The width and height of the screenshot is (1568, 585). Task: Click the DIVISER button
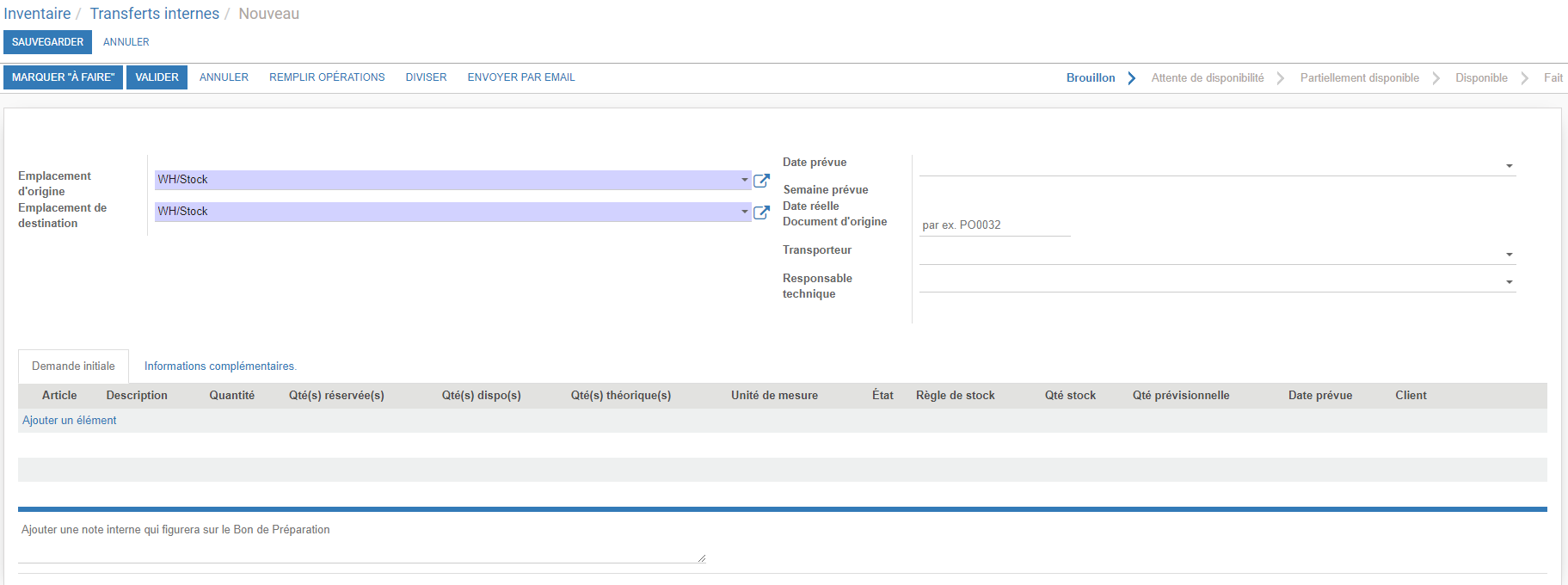427,77
